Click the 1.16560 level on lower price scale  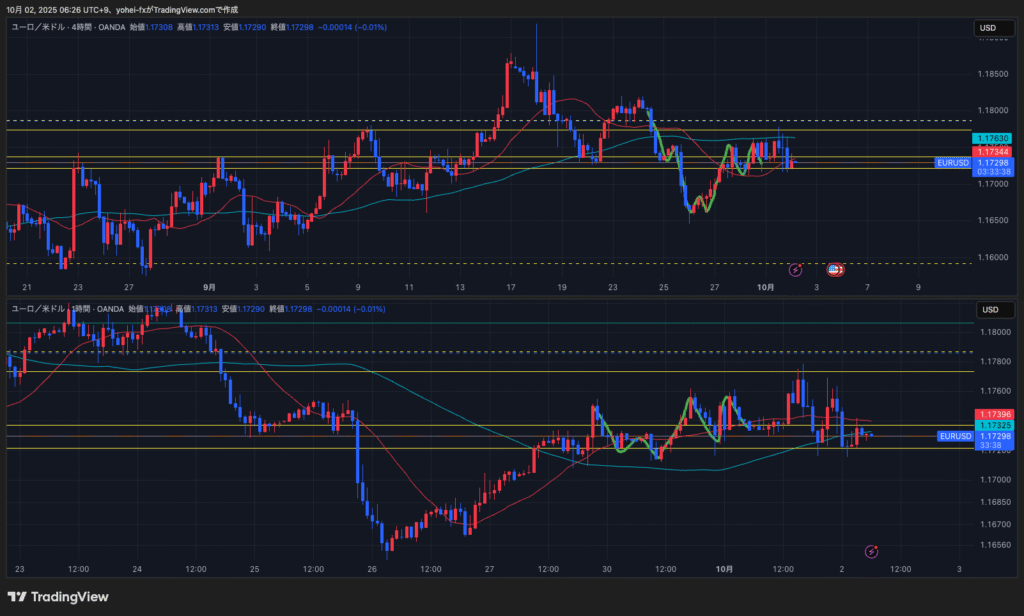pyautogui.click(x=993, y=545)
